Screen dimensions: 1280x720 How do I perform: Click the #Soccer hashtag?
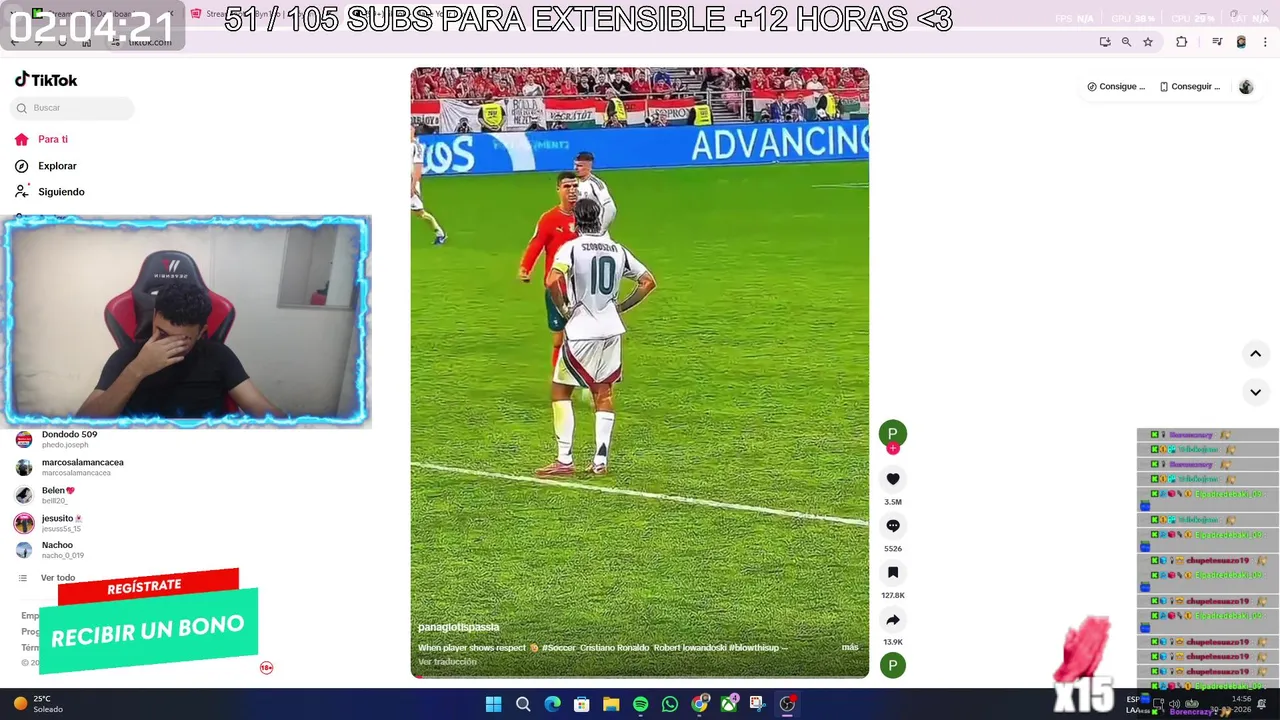pos(558,648)
